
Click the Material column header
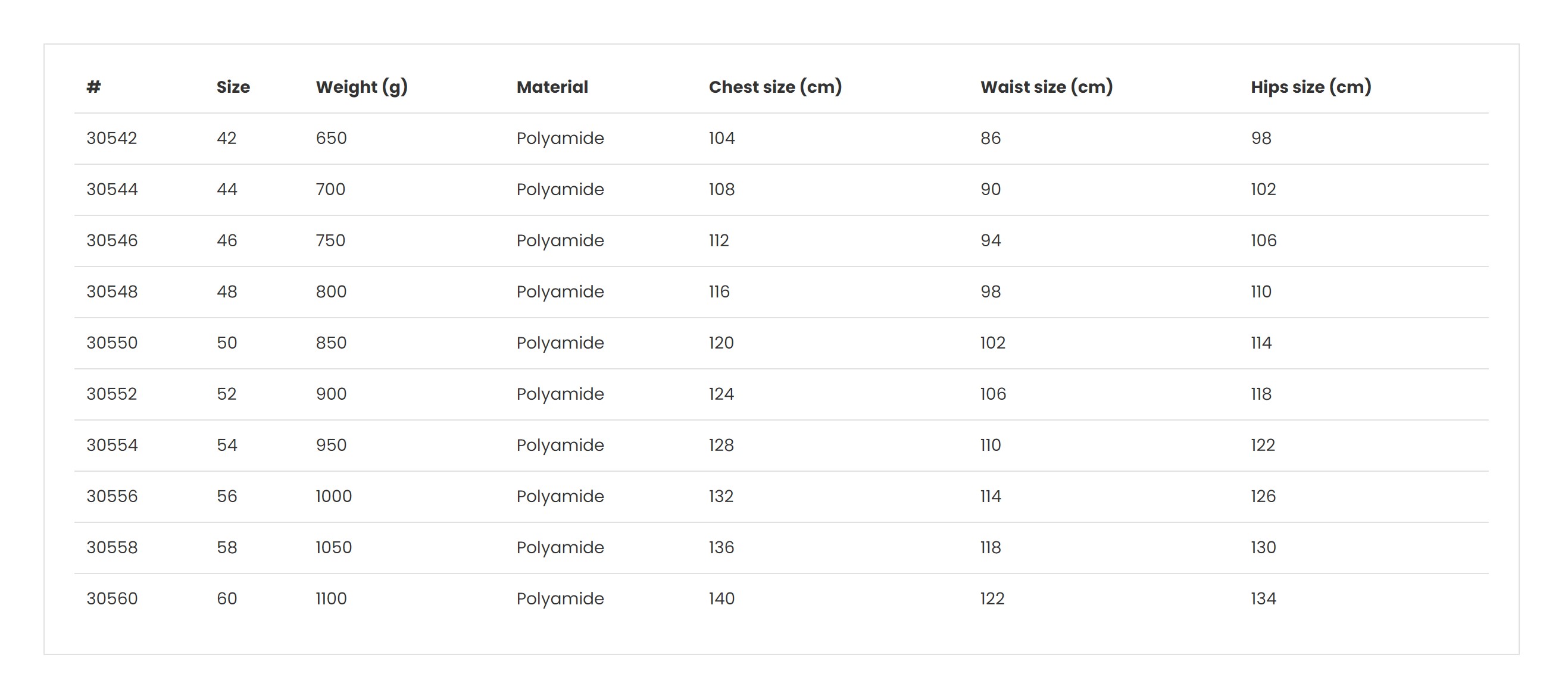tap(552, 87)
